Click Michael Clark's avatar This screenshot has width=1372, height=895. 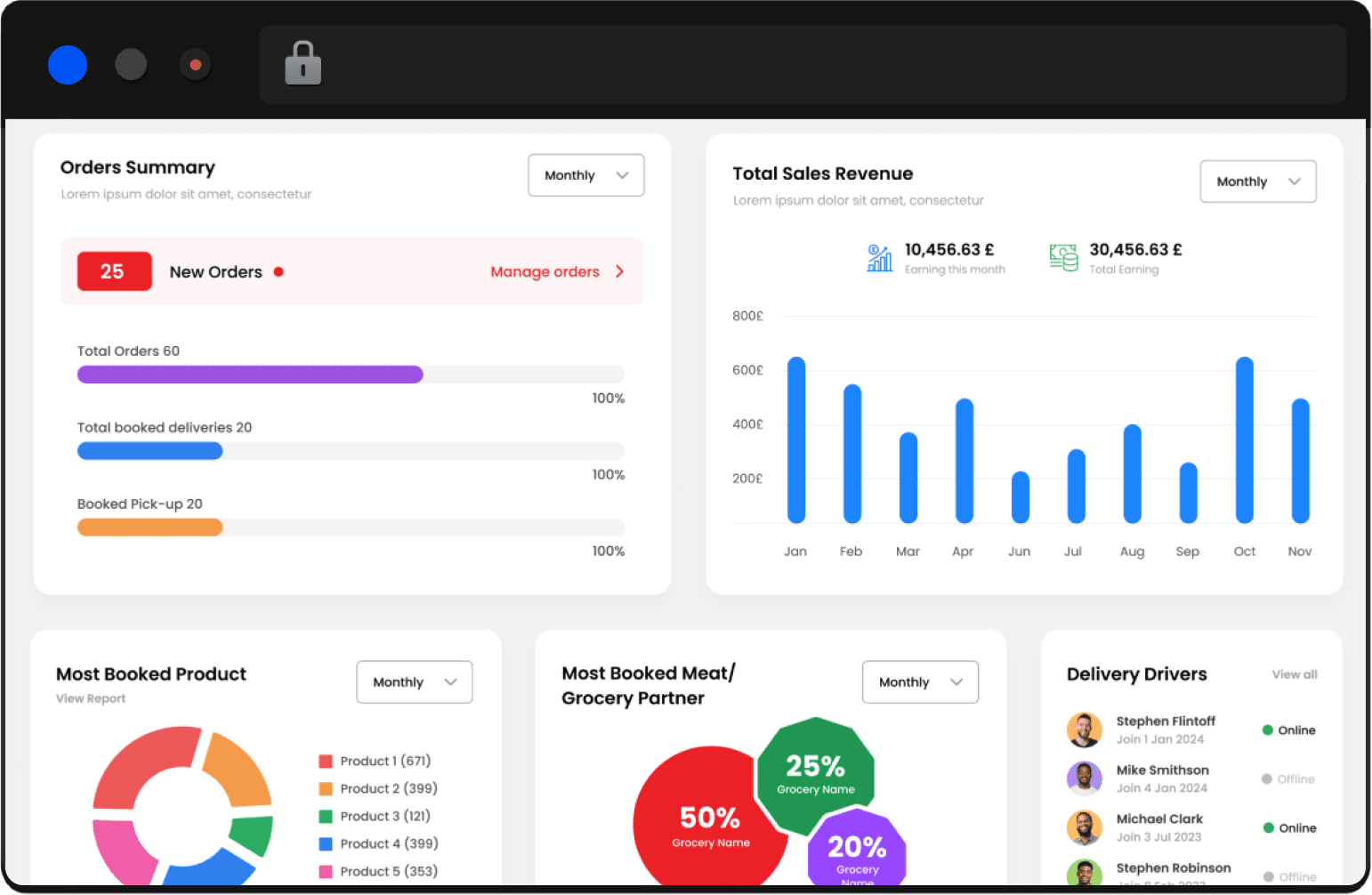[x=1084, y=827]
